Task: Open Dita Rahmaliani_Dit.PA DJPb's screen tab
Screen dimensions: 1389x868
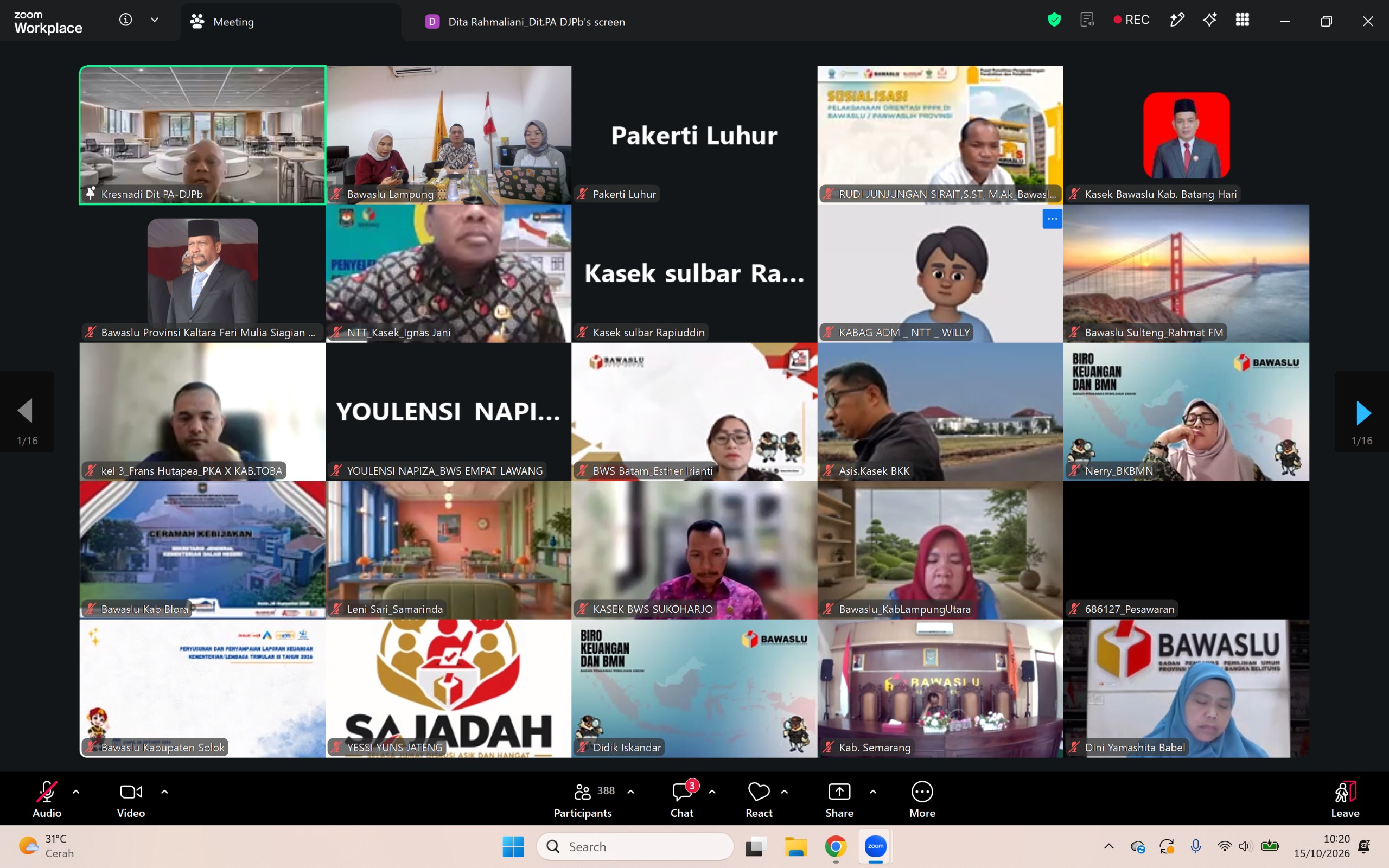Action: click(x=525, y=22)
